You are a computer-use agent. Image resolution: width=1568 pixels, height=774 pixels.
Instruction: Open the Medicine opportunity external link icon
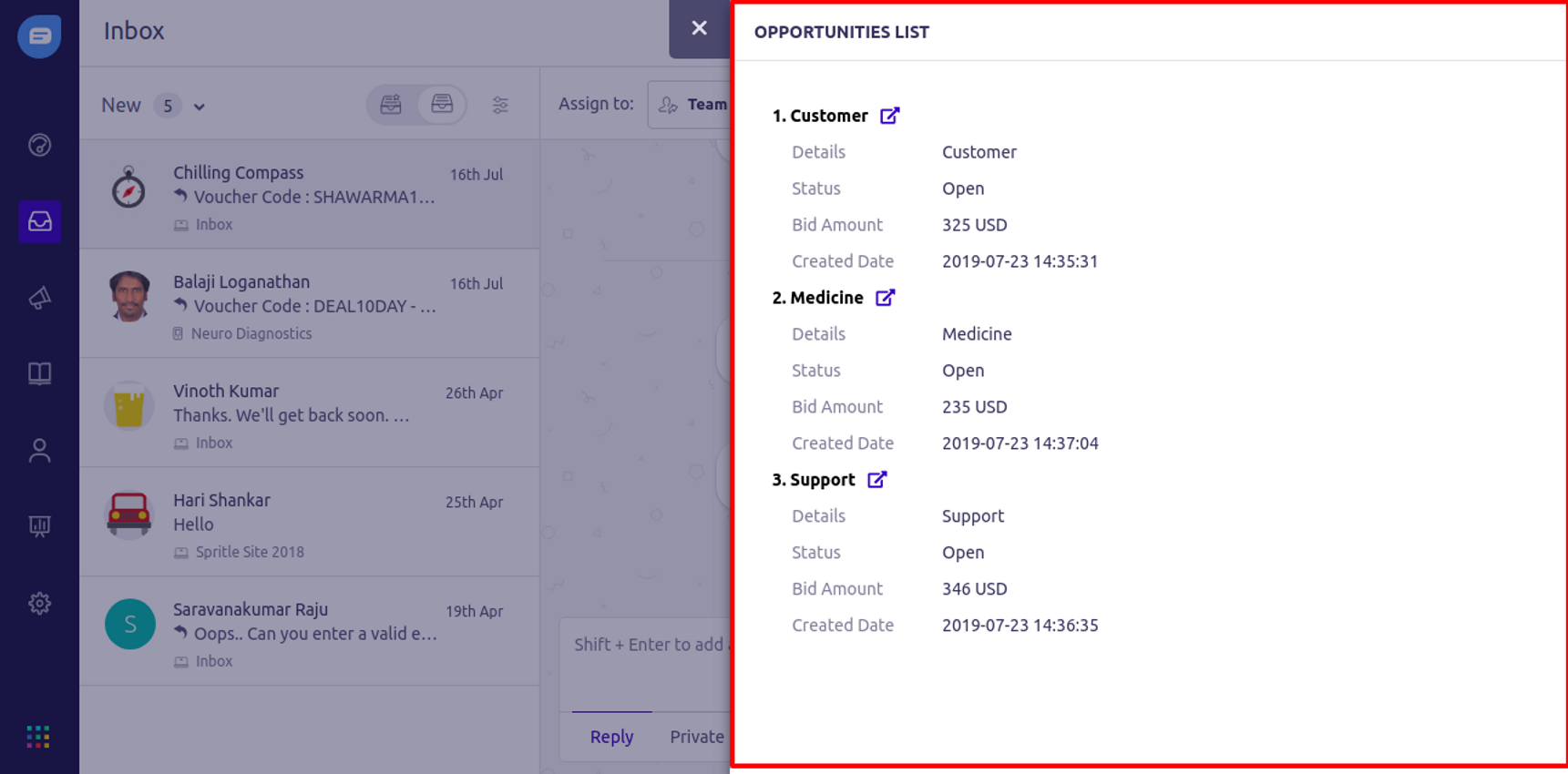click(885, 298)
